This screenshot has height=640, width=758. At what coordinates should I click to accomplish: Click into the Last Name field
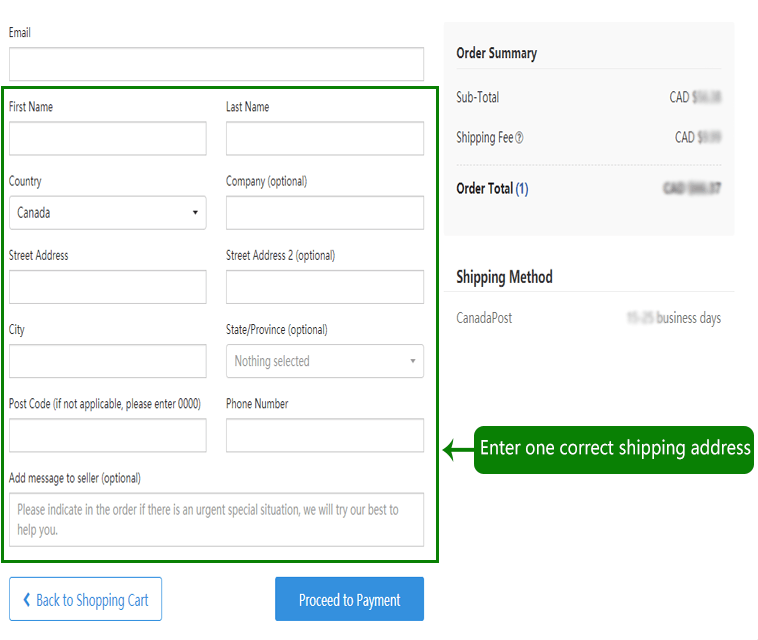(x=324, y=138)
